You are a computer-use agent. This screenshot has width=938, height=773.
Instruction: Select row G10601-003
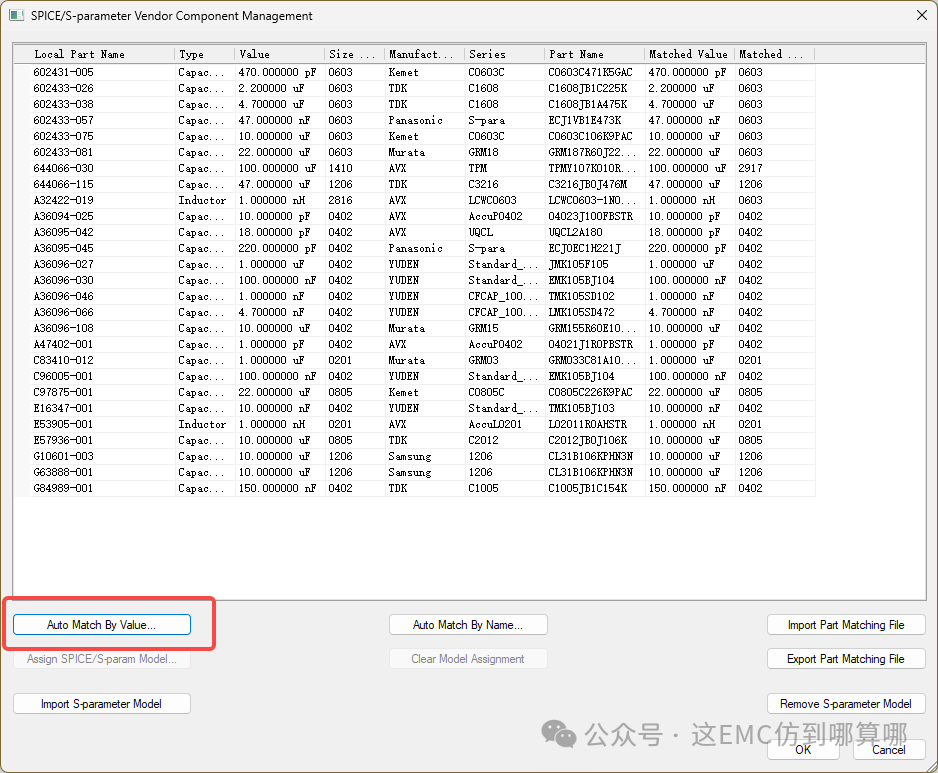click(x=415, y=457)
